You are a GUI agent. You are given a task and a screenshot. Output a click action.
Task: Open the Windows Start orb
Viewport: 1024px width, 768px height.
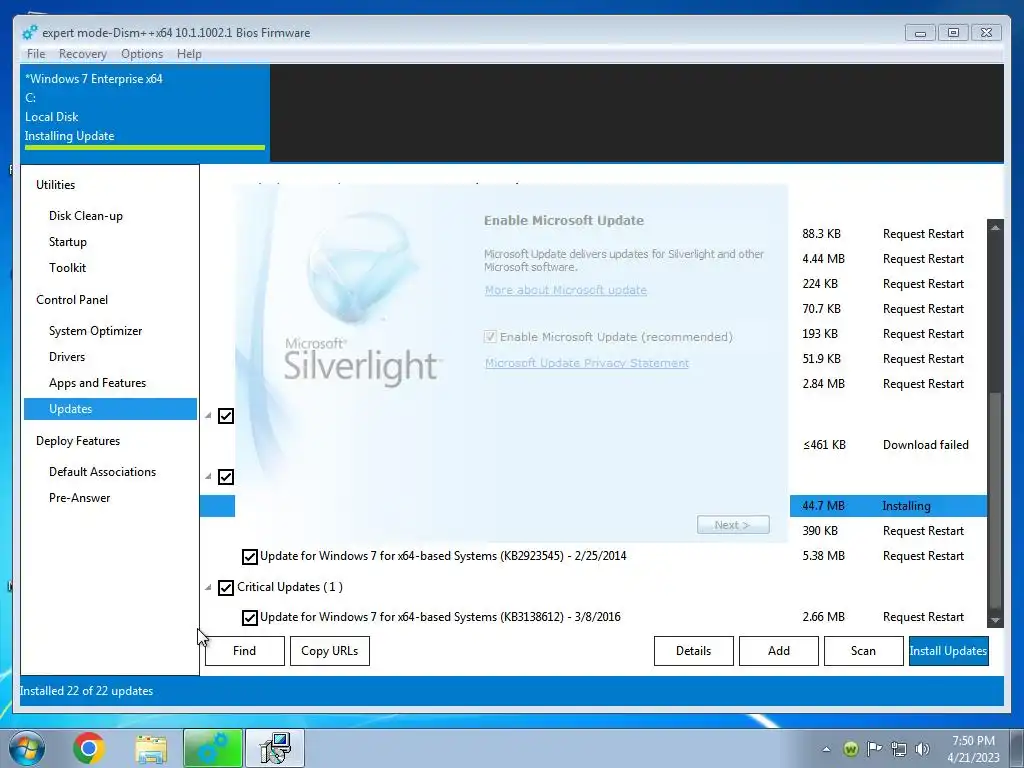point(27,748)
